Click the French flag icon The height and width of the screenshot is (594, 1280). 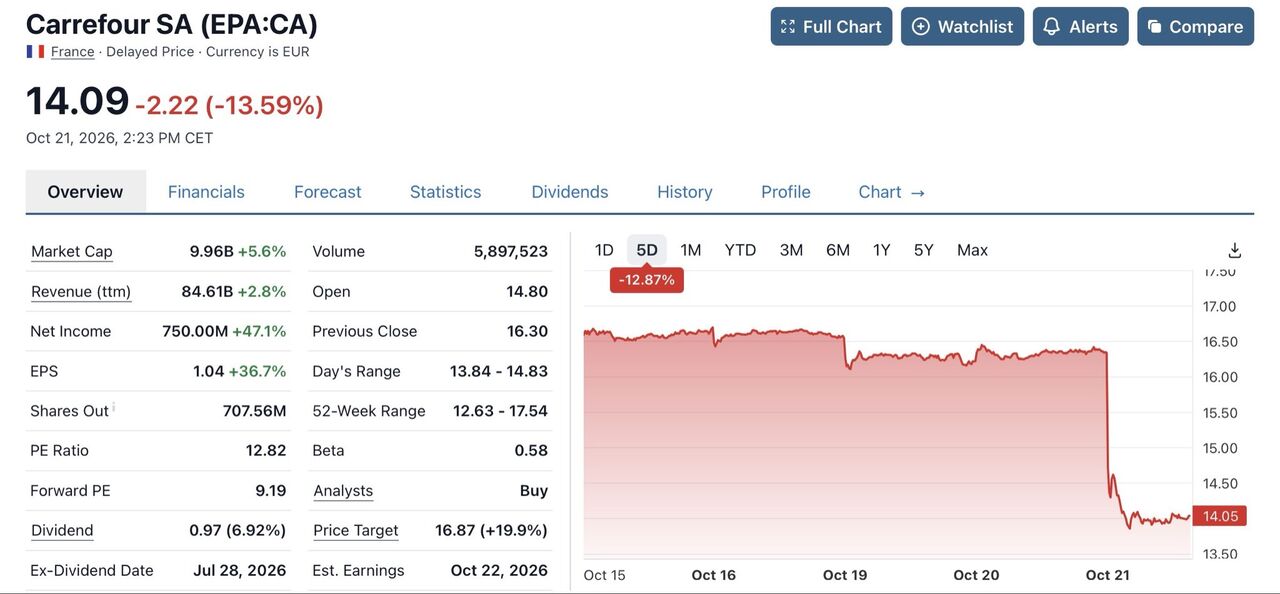(35, 51)
